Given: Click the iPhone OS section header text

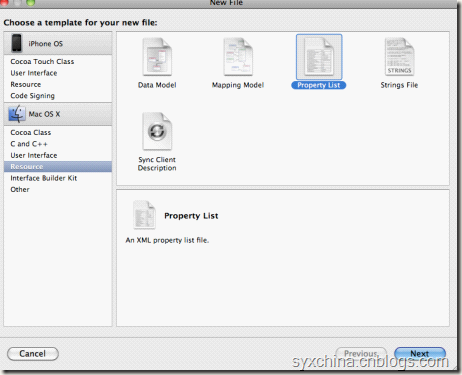Looking at the screenshot, I should point(46,44).
